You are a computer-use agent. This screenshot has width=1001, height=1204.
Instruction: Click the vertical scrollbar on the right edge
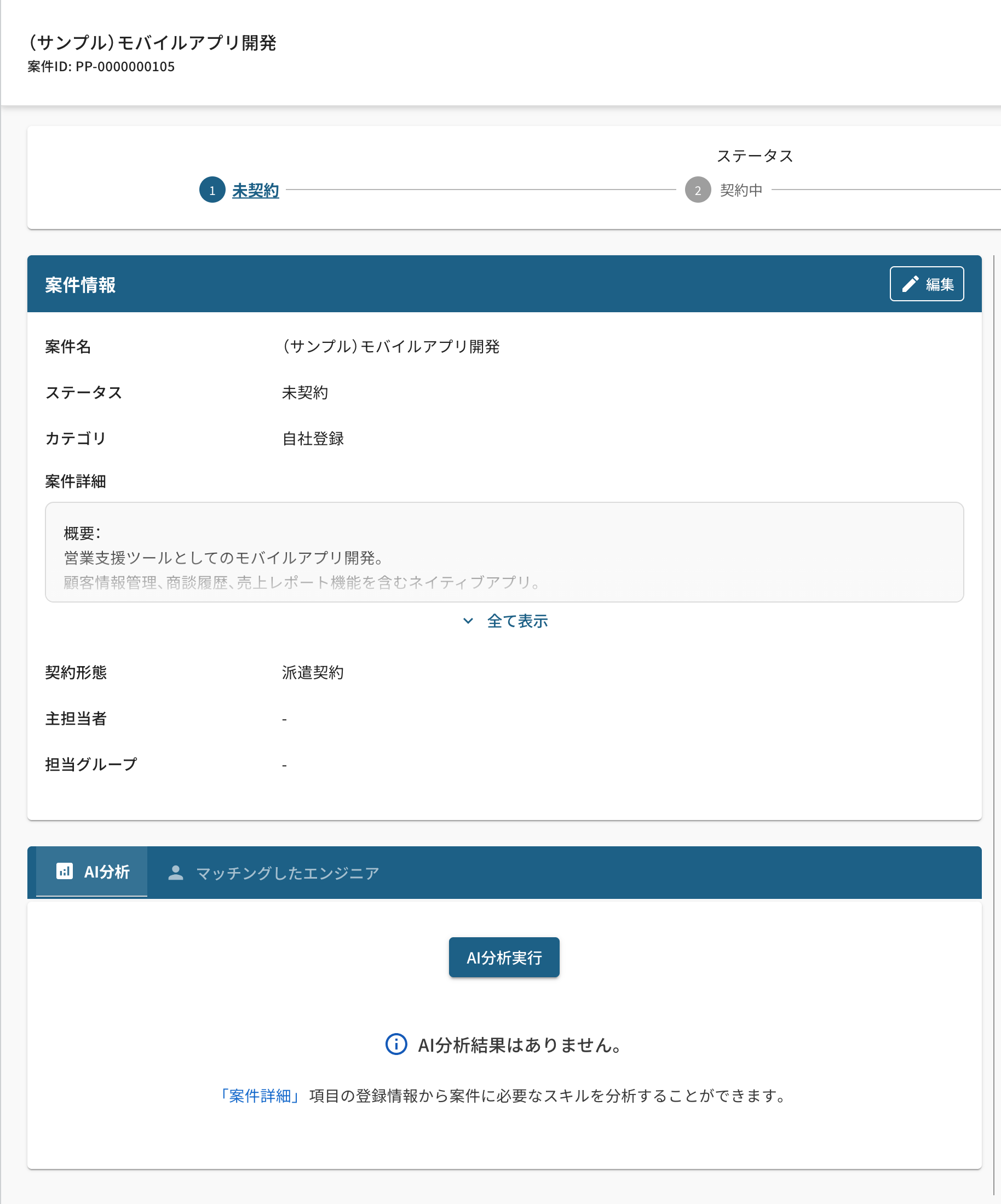point(993,688)
